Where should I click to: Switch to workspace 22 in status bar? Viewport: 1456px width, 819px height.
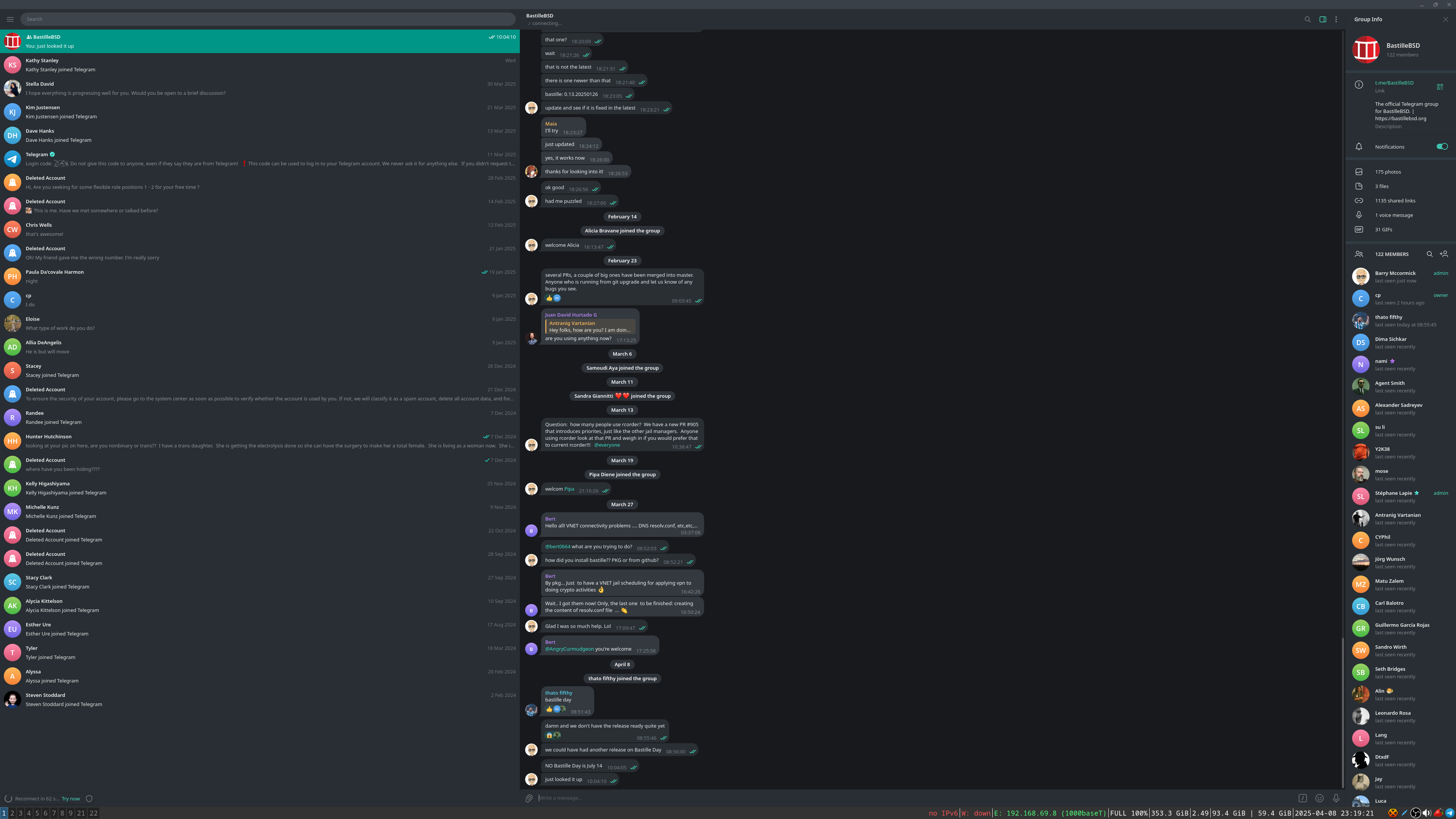94,813
